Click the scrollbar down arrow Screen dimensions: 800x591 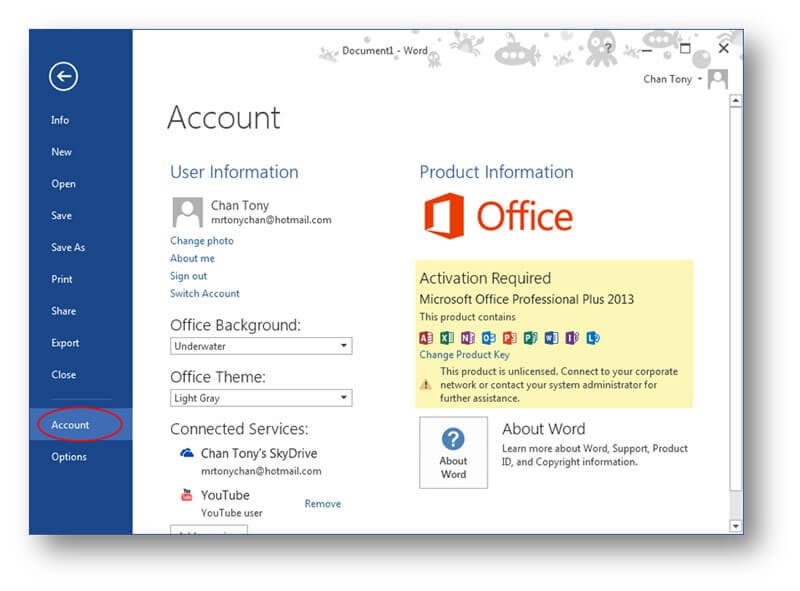click(x=735, y=526)
